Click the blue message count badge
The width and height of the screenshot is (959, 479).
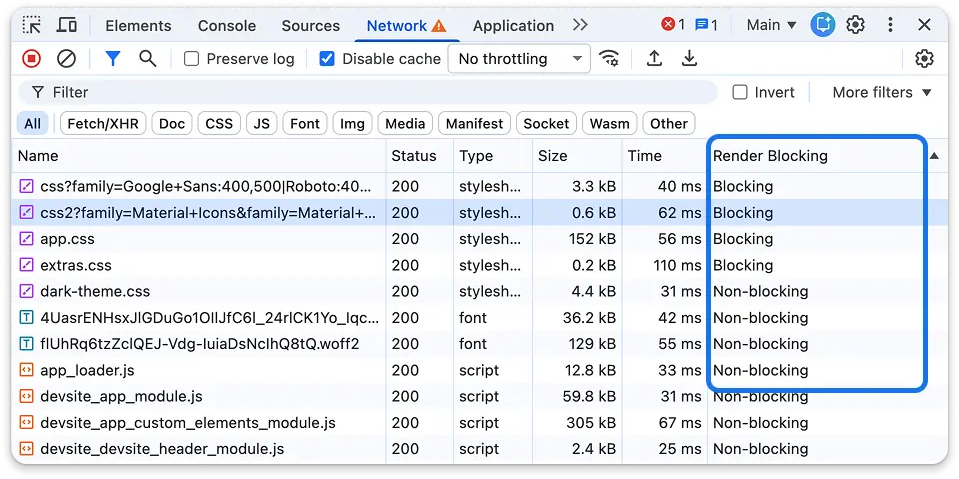tap(706, 25)
